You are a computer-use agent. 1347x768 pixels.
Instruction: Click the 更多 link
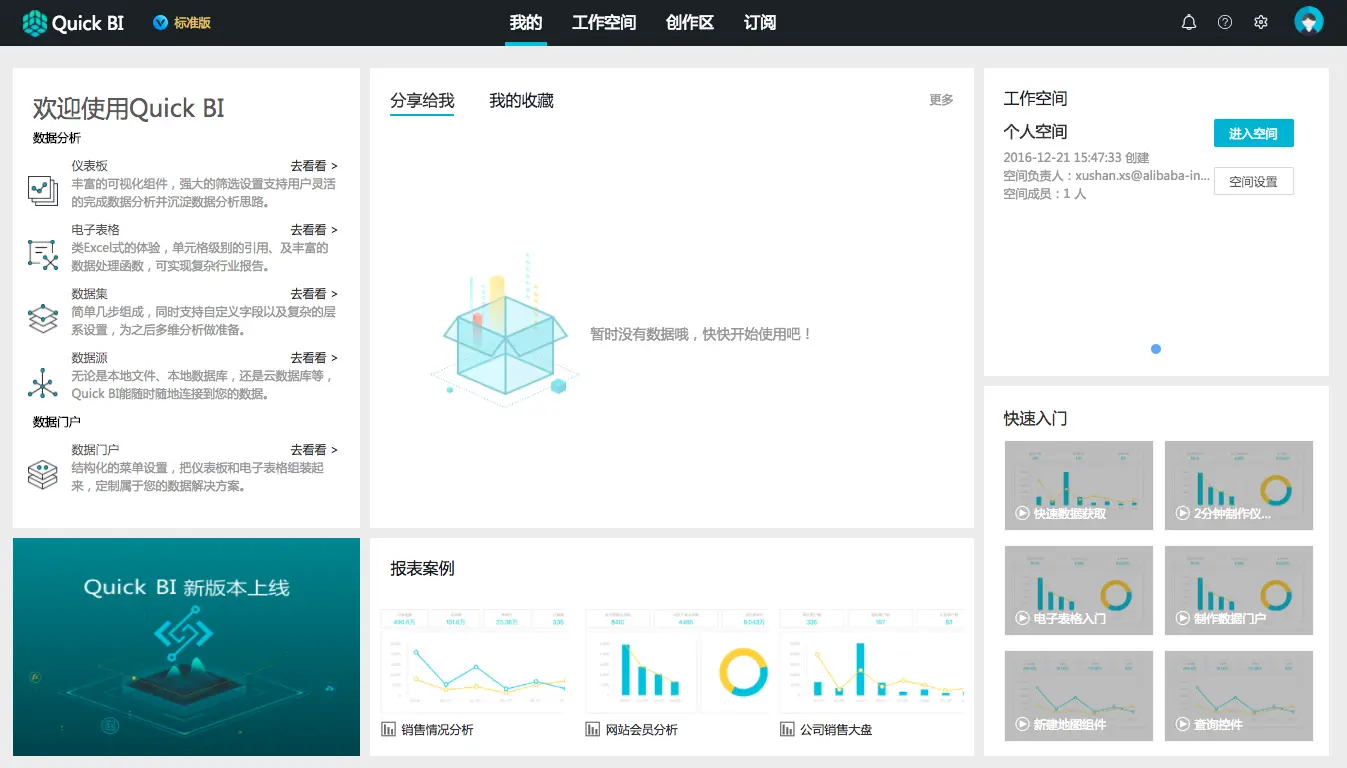coord(941,100)
